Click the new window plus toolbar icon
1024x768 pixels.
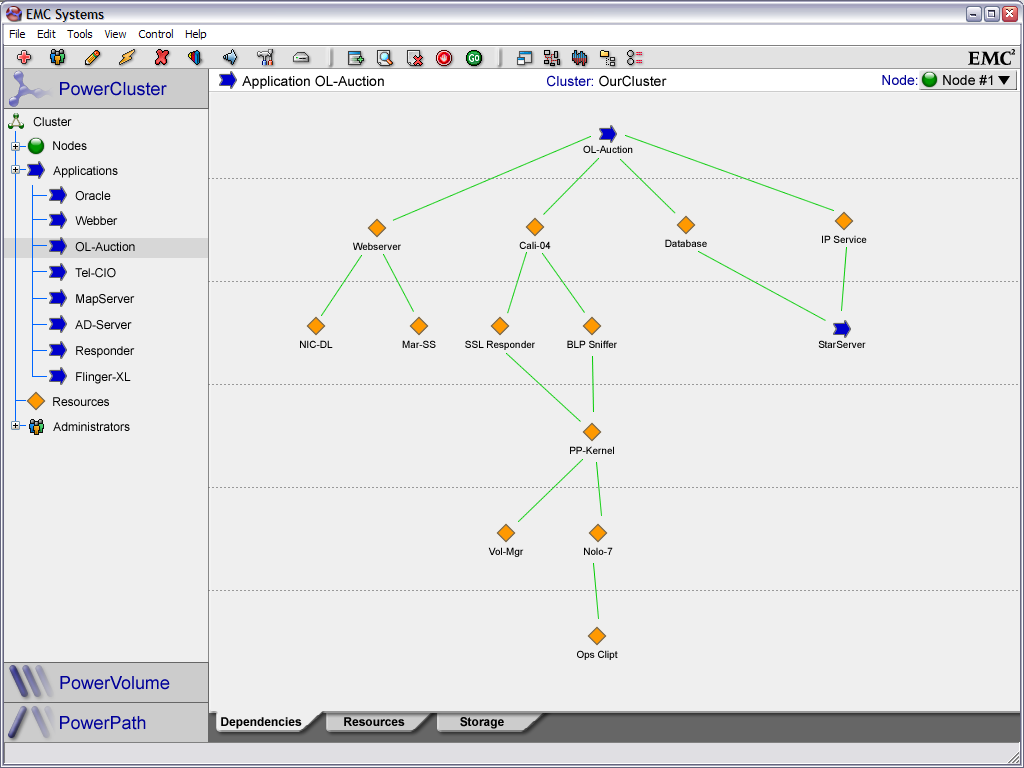[x=355, y=58]
